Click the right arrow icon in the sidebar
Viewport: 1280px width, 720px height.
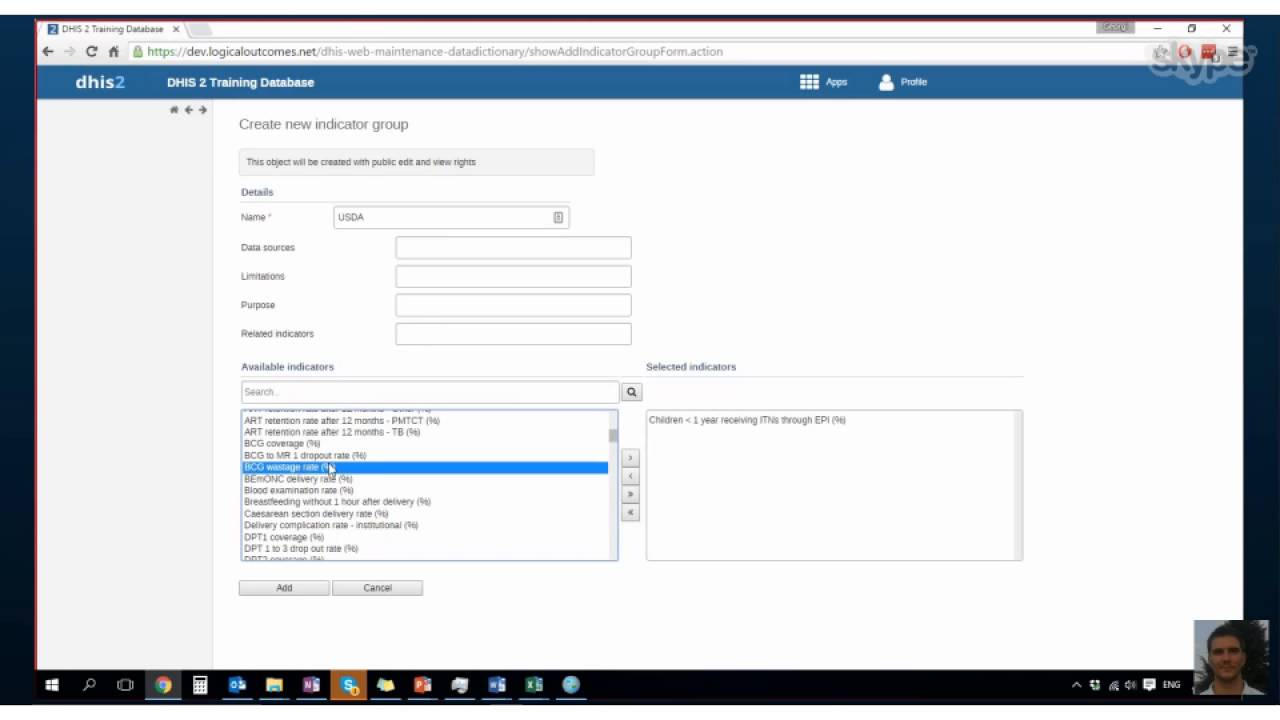tap(202, 110)
